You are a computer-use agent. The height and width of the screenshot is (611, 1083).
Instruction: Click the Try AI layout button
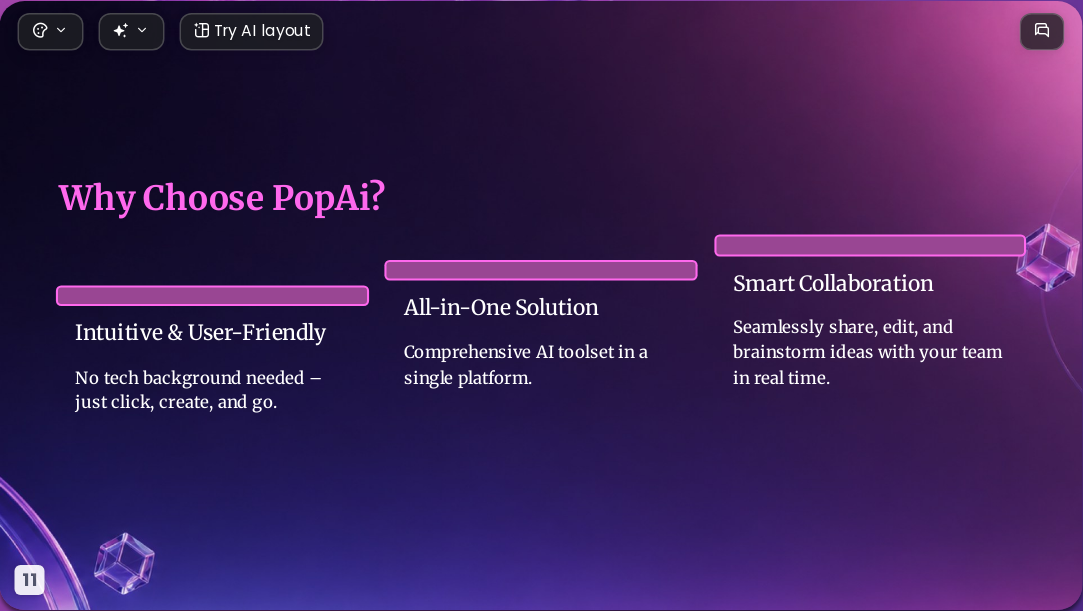251,31
